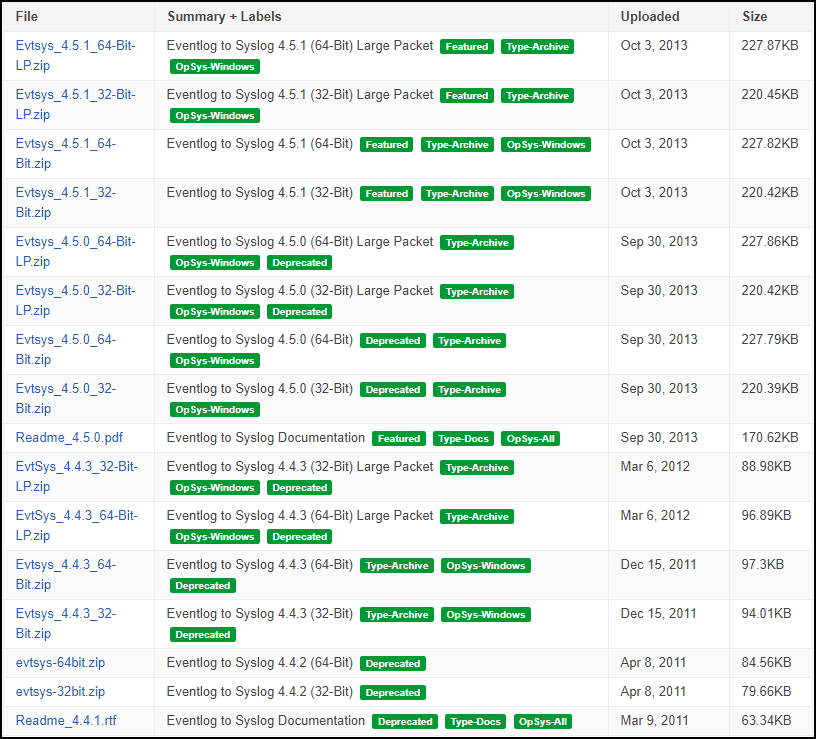Select size value 63.34KB
This screenshot has height=739, width=816.
[766, 721]
